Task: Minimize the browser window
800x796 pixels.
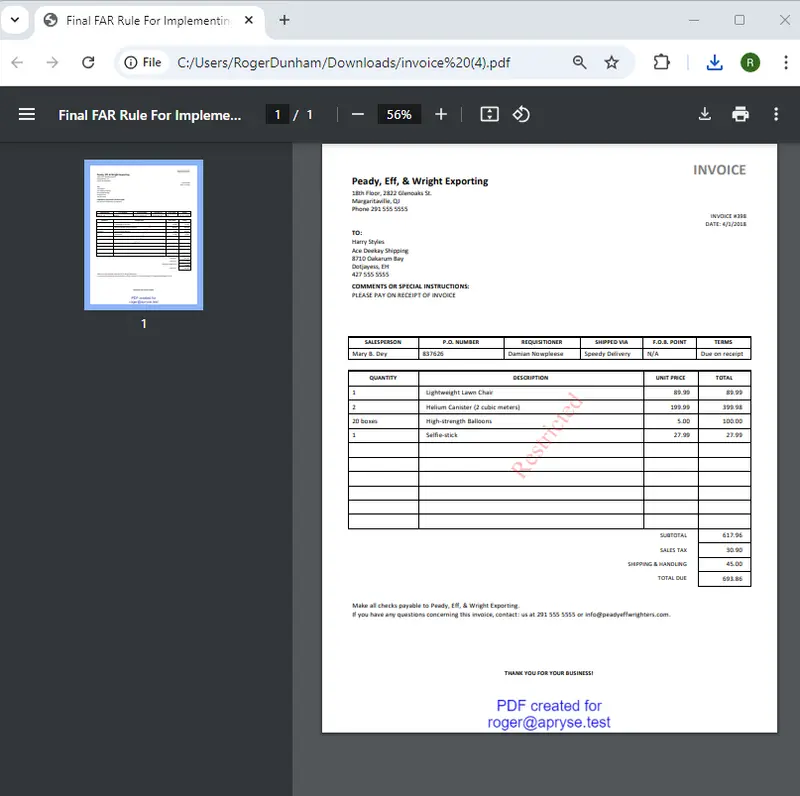Action: click(x=694, y=20)
